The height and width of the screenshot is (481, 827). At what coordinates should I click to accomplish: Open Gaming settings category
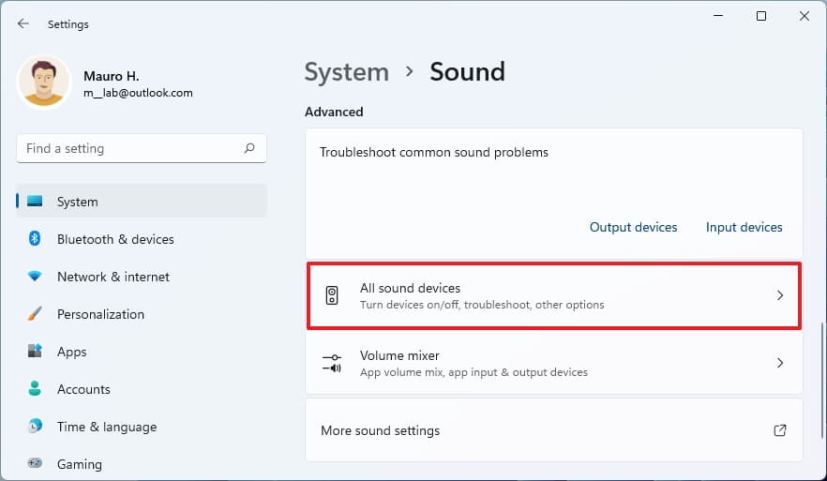tap(79, 464)
